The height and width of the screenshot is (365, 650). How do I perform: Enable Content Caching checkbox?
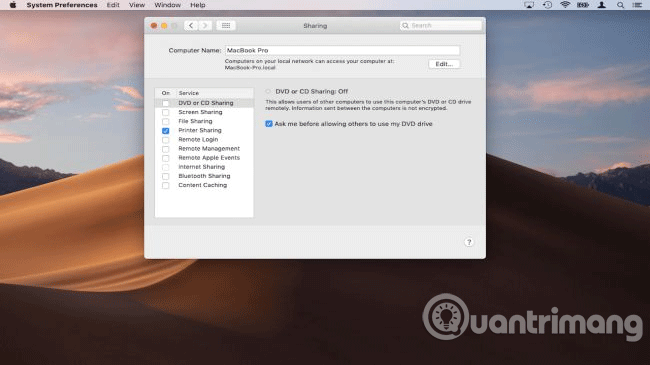coord(165,185)
